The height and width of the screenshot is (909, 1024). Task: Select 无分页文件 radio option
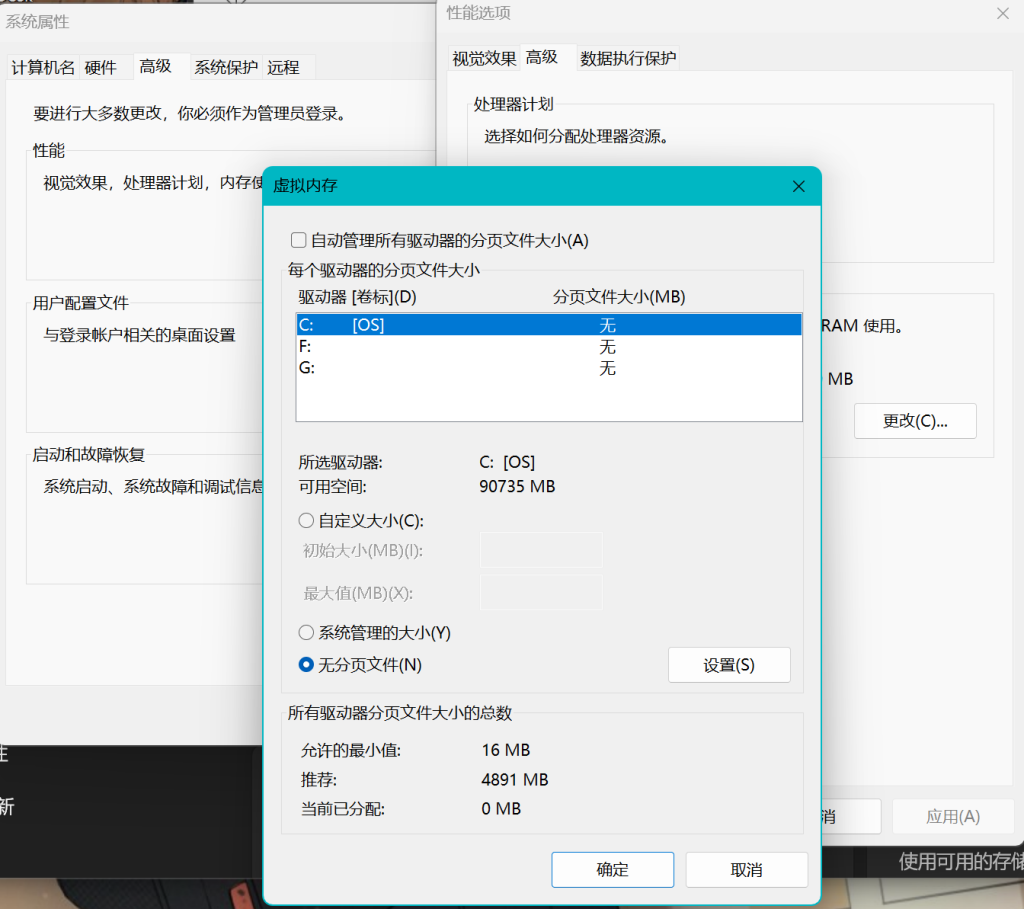point(306,665)
